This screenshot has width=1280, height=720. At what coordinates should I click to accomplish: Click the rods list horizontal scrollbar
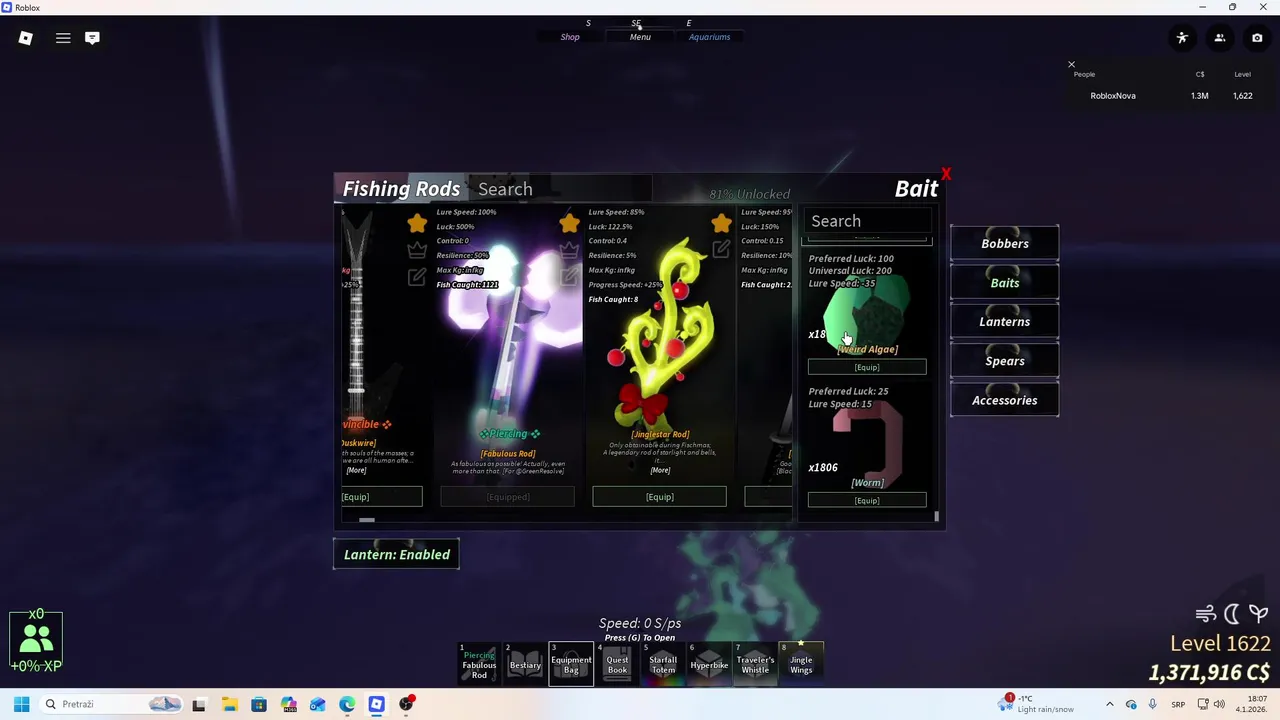coord(366,519)
